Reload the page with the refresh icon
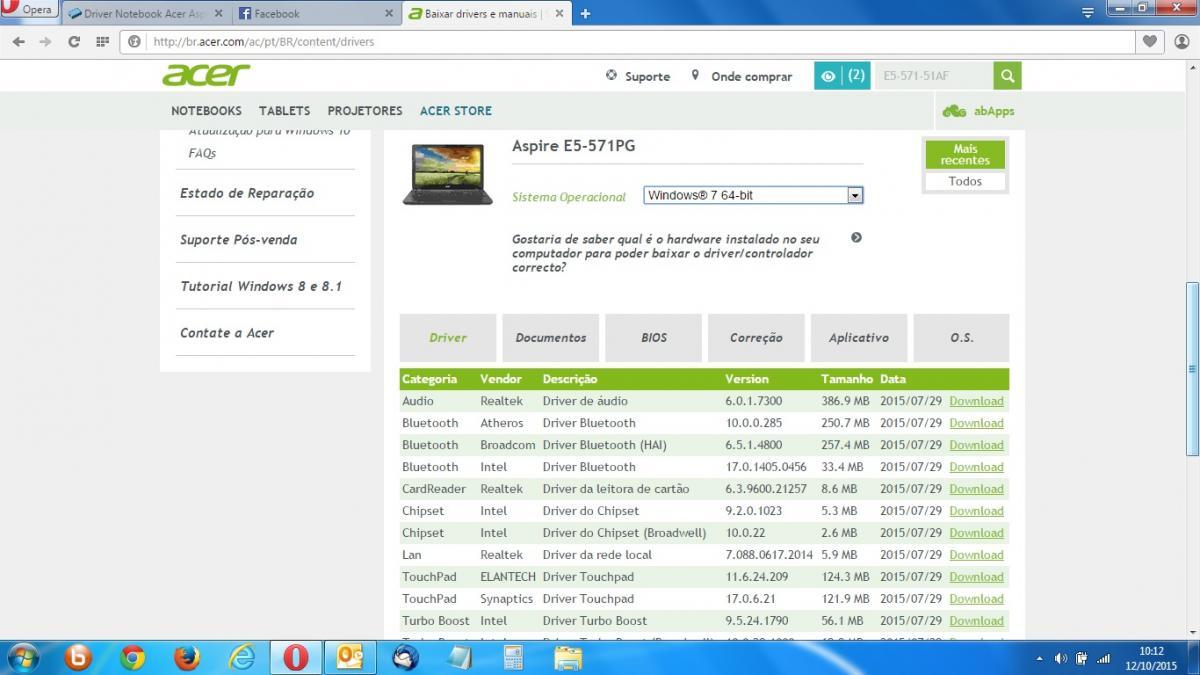Image resolution: width=1200 pixels, height=675 pixels. (73, 41)
